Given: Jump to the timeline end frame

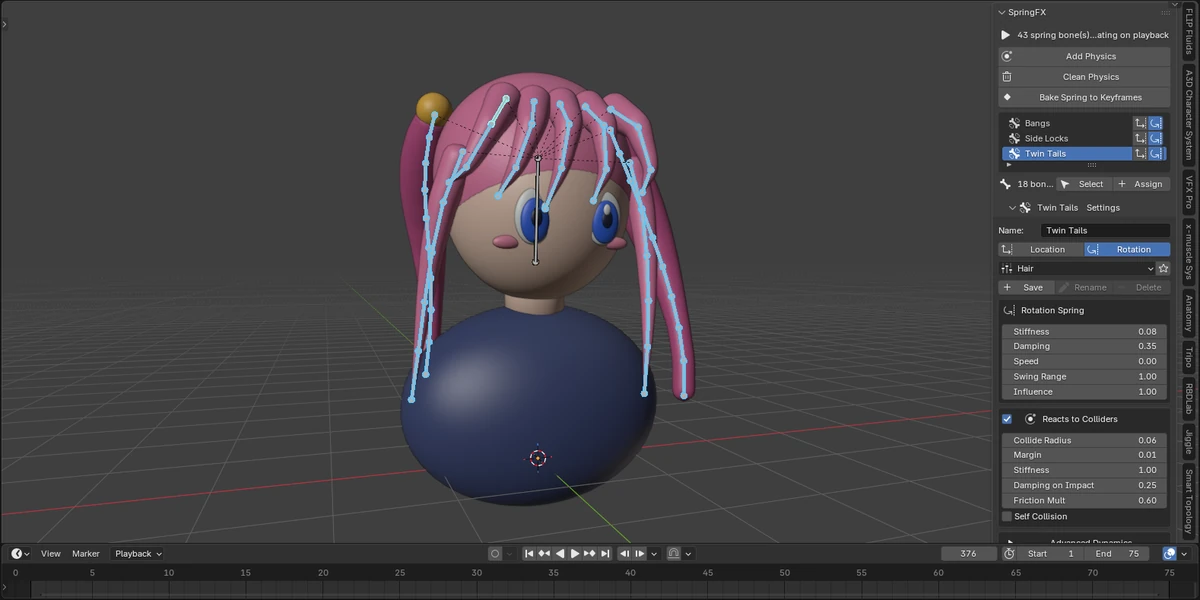Looking at the screenshot, I should (x=606, y=553).
